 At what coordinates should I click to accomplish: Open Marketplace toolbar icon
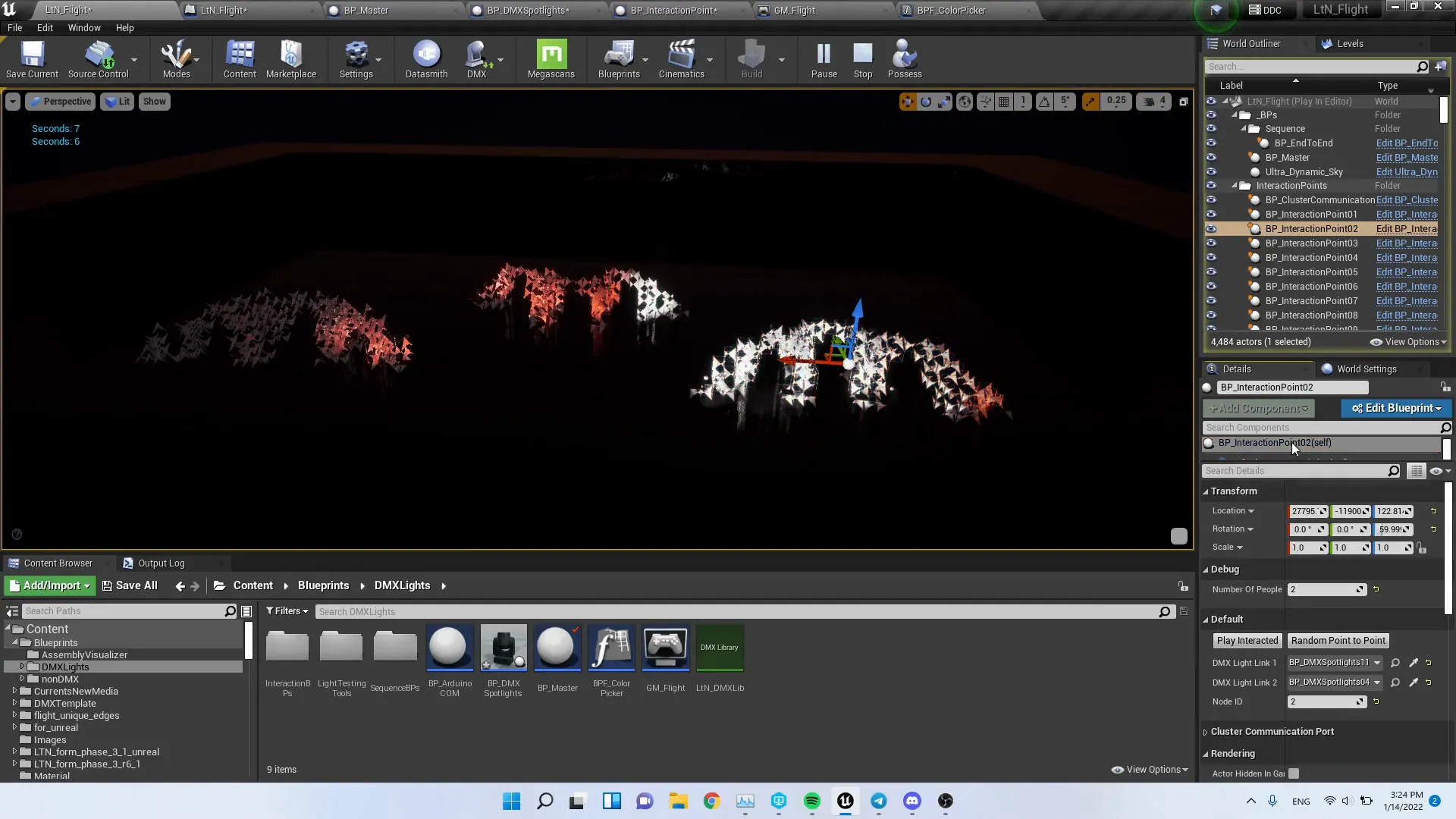(291, 59)
